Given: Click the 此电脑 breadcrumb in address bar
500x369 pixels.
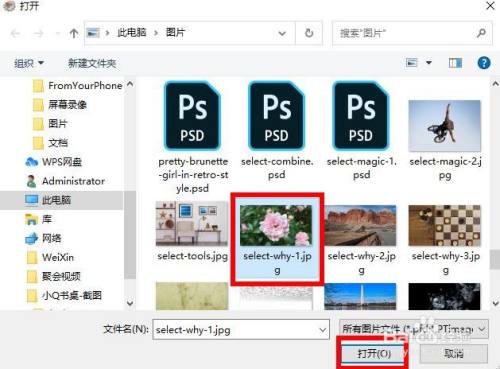Looking at the screenshot, I should point(132,33).
